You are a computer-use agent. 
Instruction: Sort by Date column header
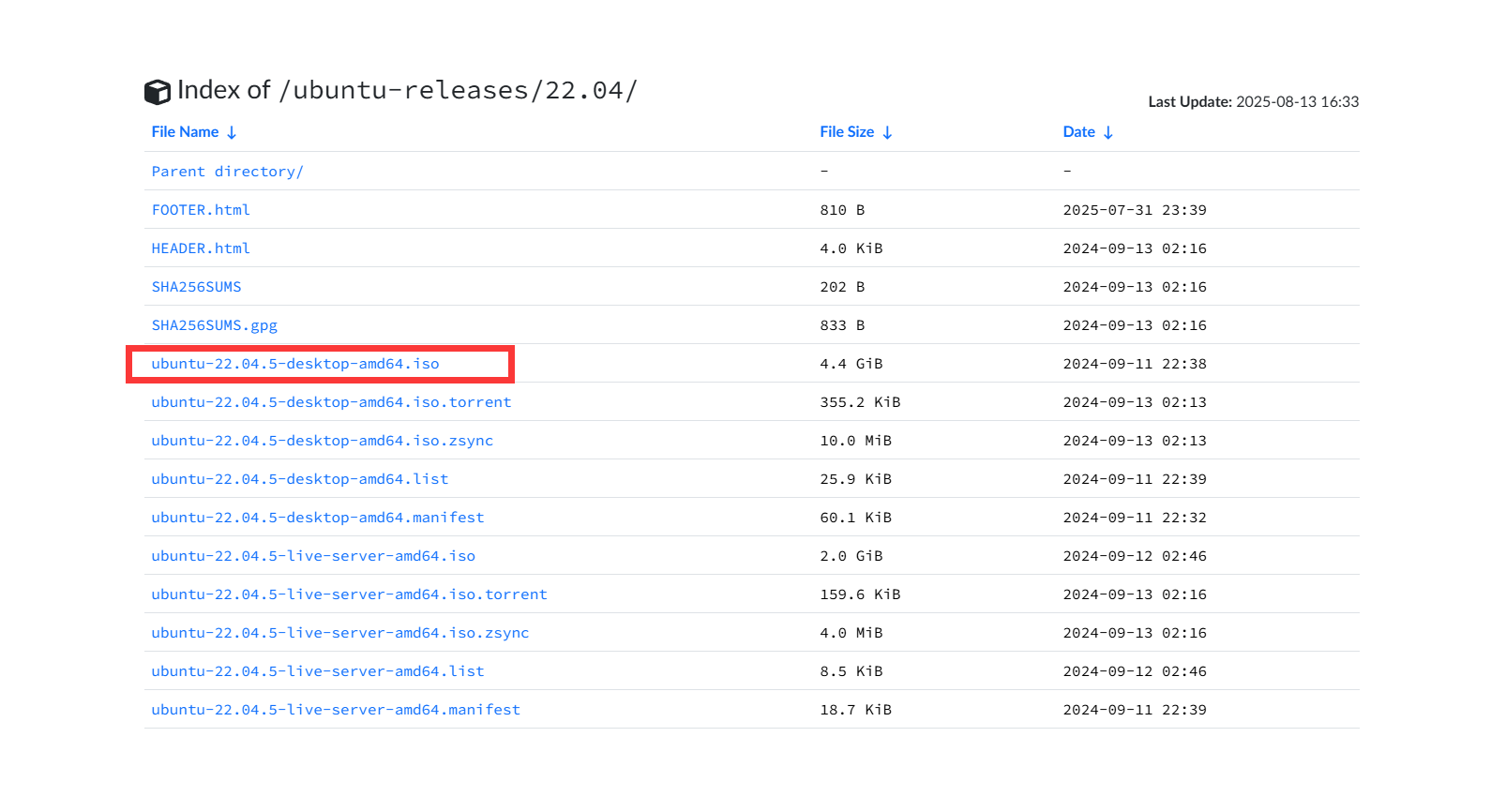[1088, 132]
